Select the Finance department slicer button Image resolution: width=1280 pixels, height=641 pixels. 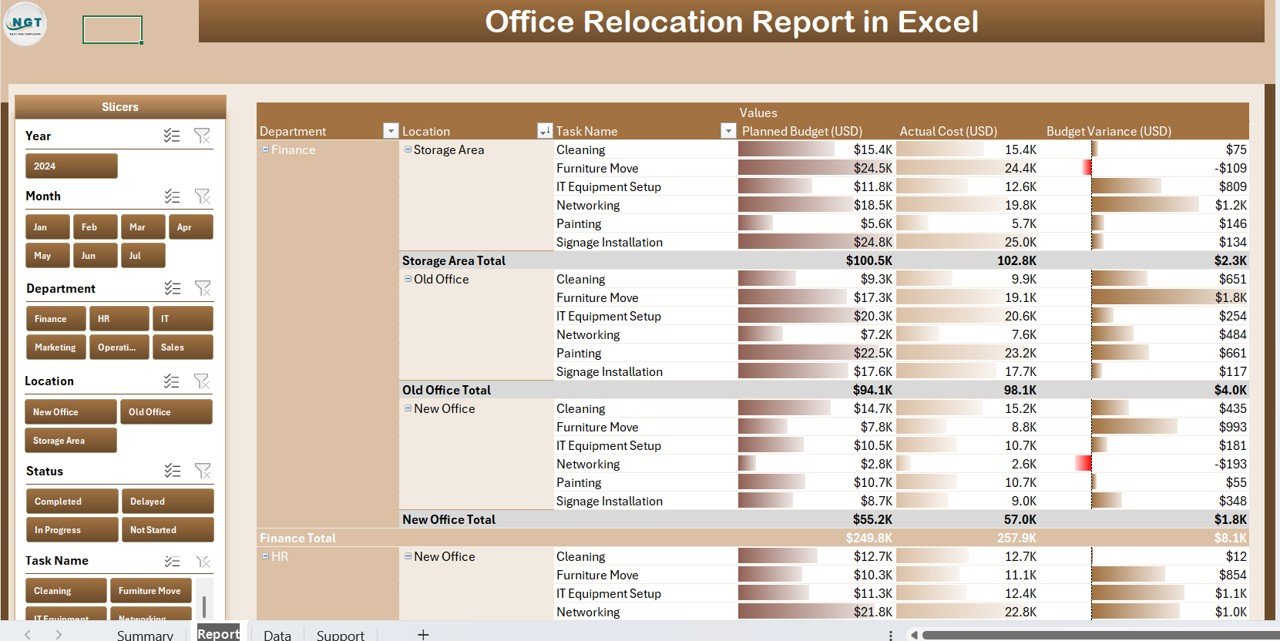(x=55, y=319)
